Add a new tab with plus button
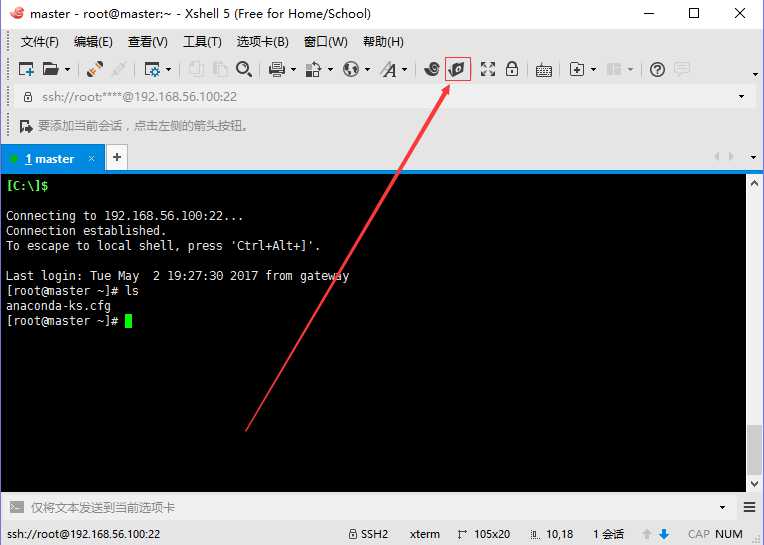This screenshot has height=545, width=764. coord(117,157)
